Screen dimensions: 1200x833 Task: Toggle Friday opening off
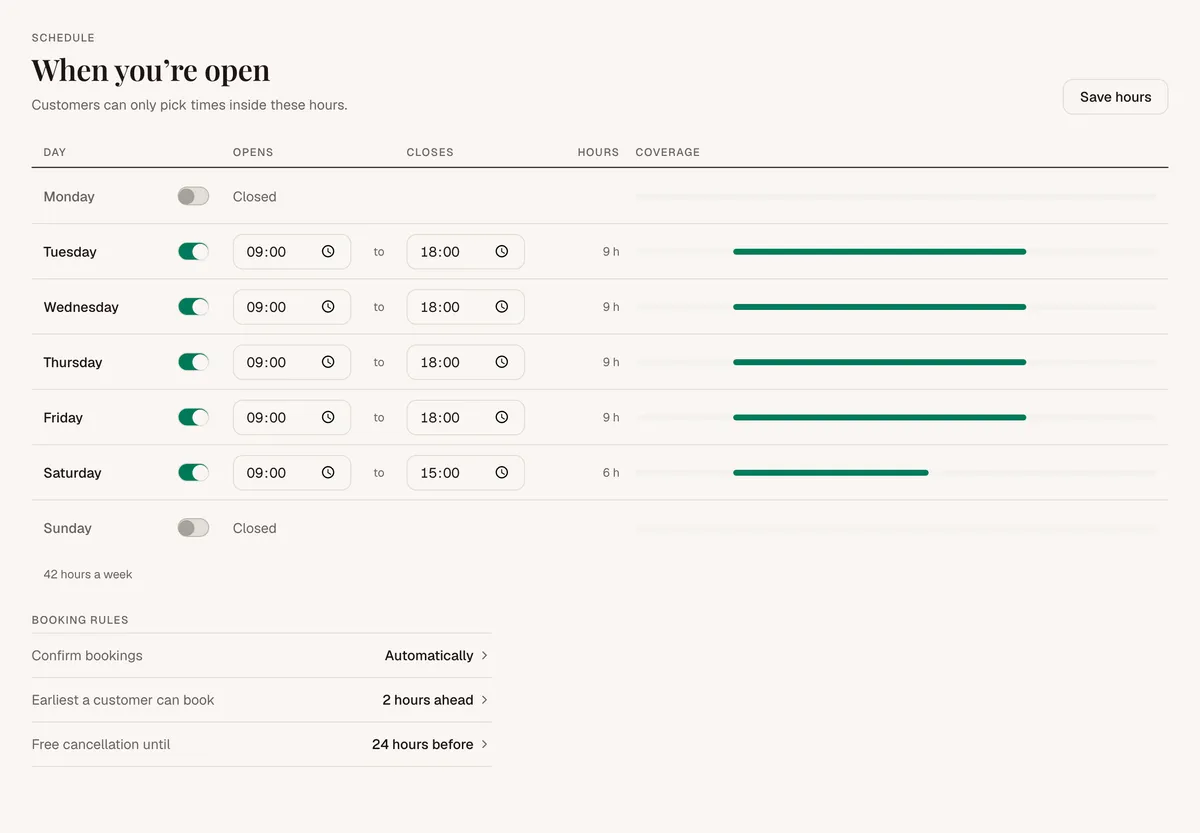click(x=193, y=418)
